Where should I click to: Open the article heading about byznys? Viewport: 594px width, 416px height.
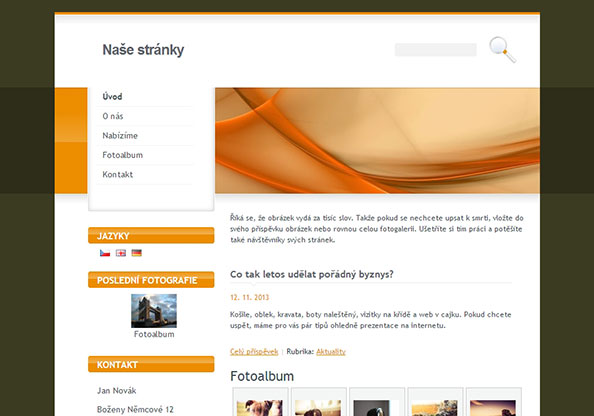(312, 274)
